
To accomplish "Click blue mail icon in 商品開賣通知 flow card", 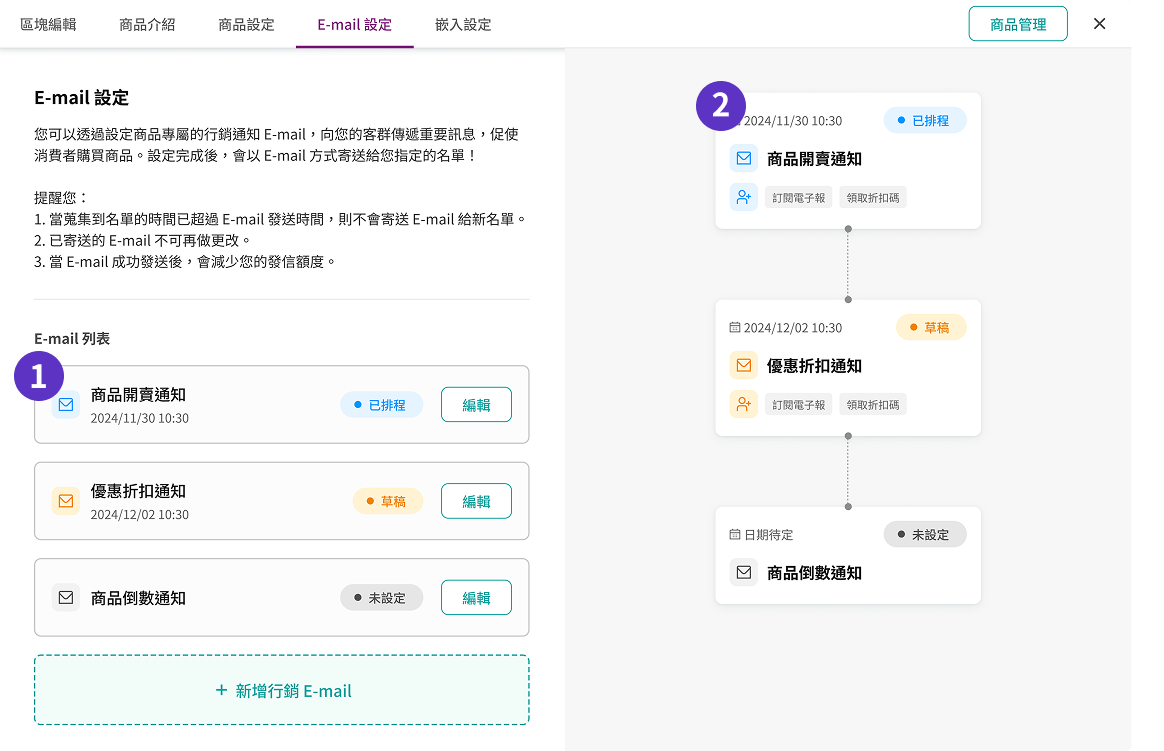I will (743, 159).
